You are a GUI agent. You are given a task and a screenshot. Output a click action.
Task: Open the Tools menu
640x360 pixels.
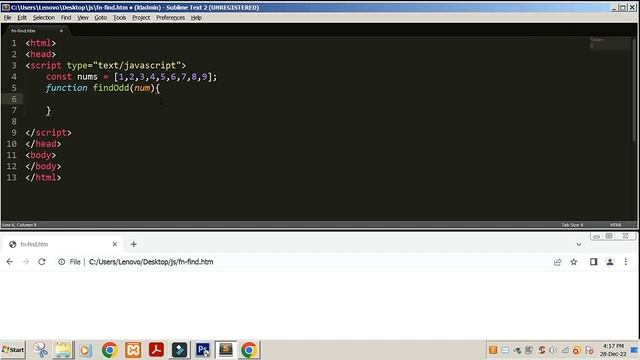119,18
